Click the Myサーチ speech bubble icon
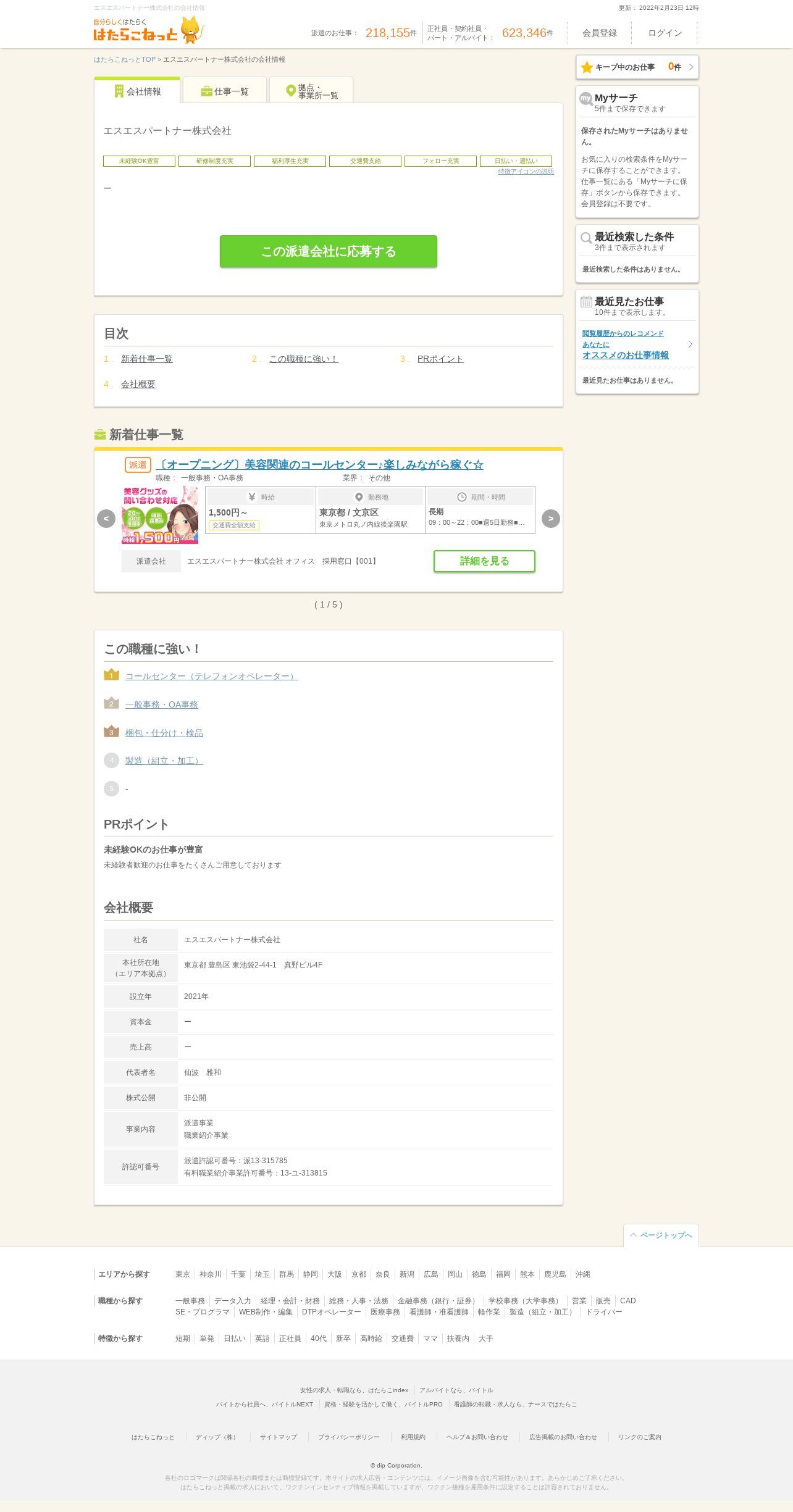Screen dimensions: 793x1512 (585, 99)
